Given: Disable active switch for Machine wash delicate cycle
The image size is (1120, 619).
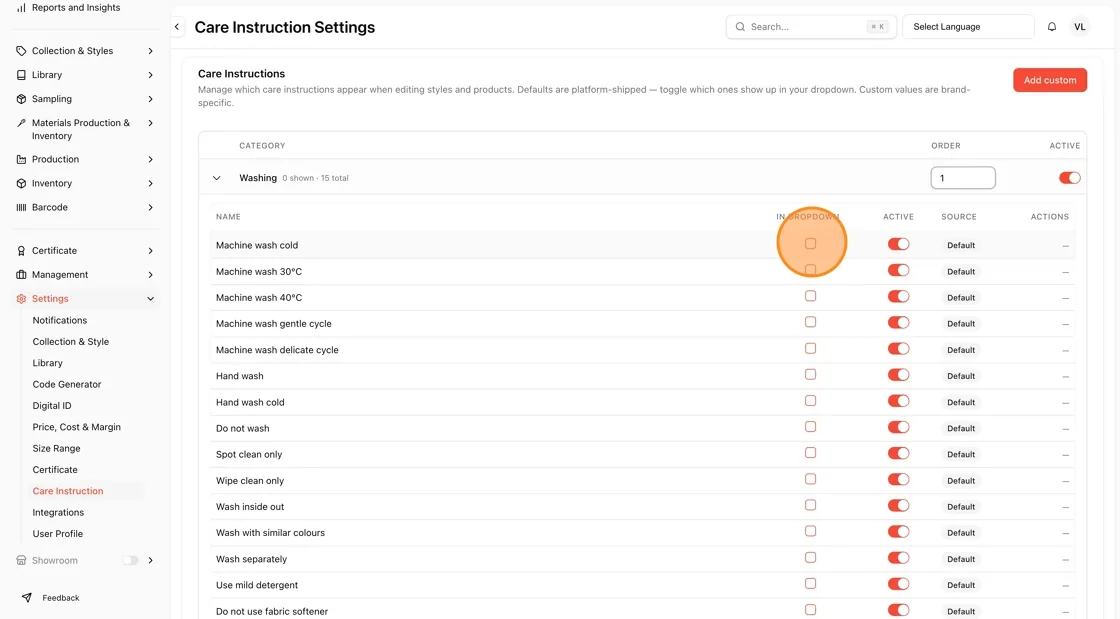Looking at the screenshot, I should [x=899, y=348].
